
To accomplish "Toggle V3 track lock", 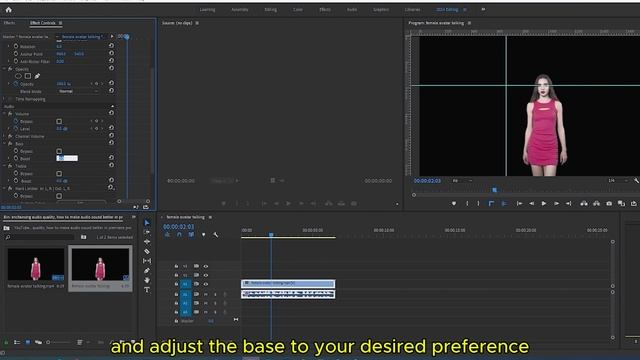I will click(x=176, y=266).
